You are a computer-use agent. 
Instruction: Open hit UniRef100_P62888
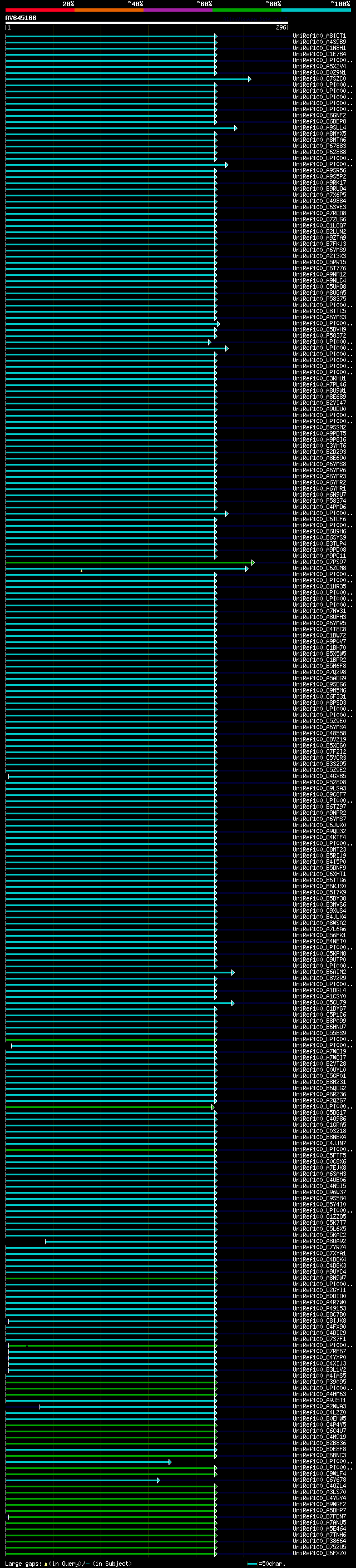319,152
